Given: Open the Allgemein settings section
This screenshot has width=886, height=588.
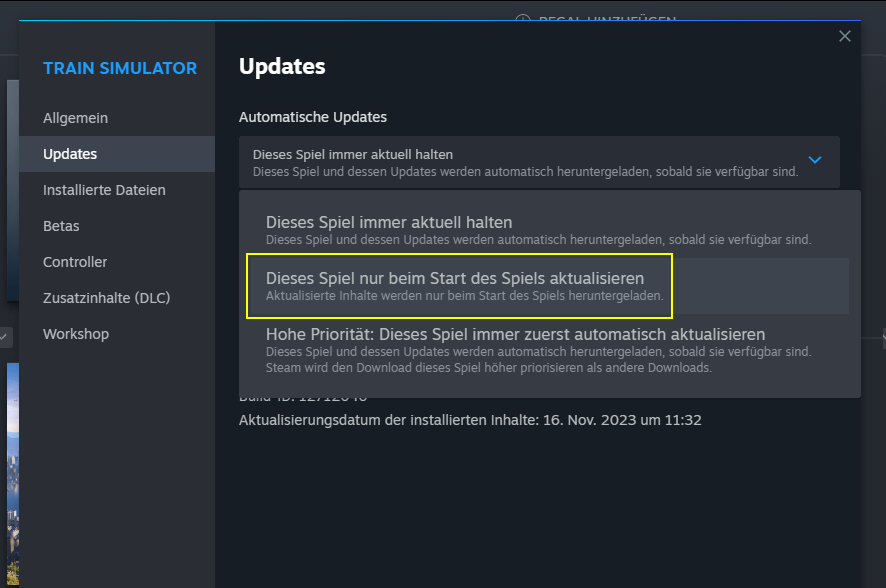Looking at the screenshot, I should pyautogui.click(x=117, y=118).
